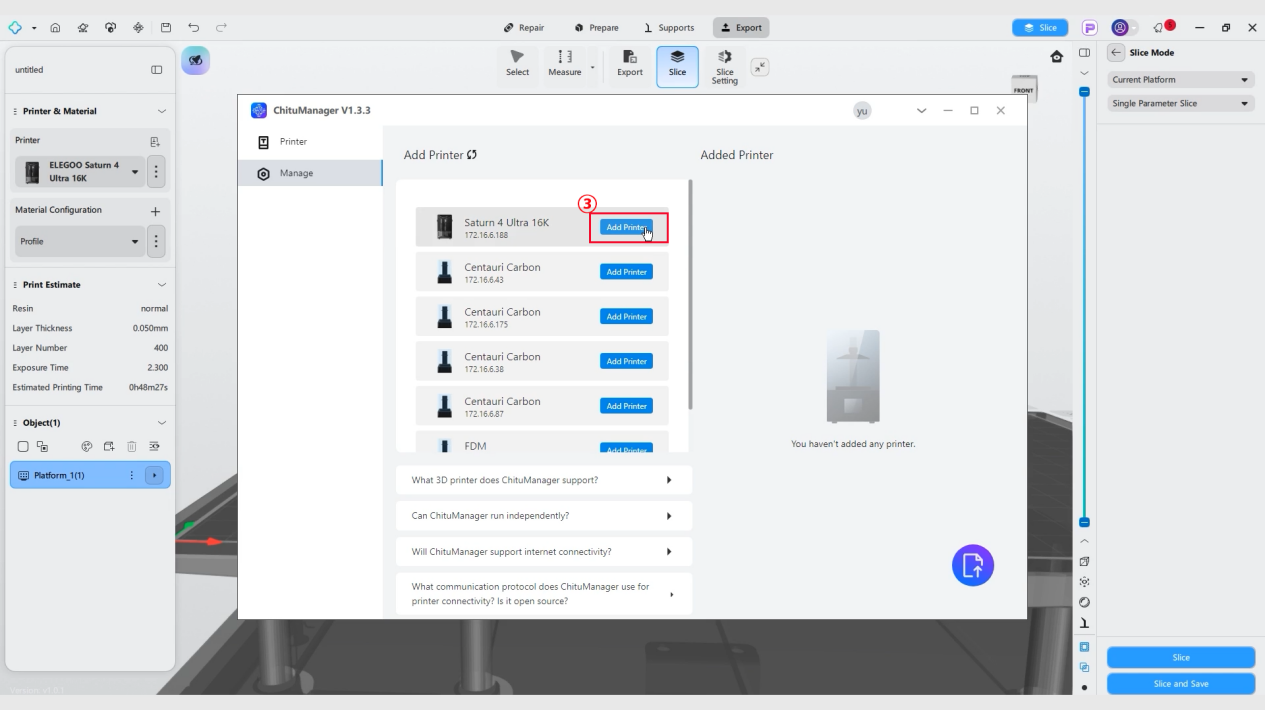
Task: Add the Centauri Carbon printer at 172.16.6.38
Action: (x=626, y=361)
